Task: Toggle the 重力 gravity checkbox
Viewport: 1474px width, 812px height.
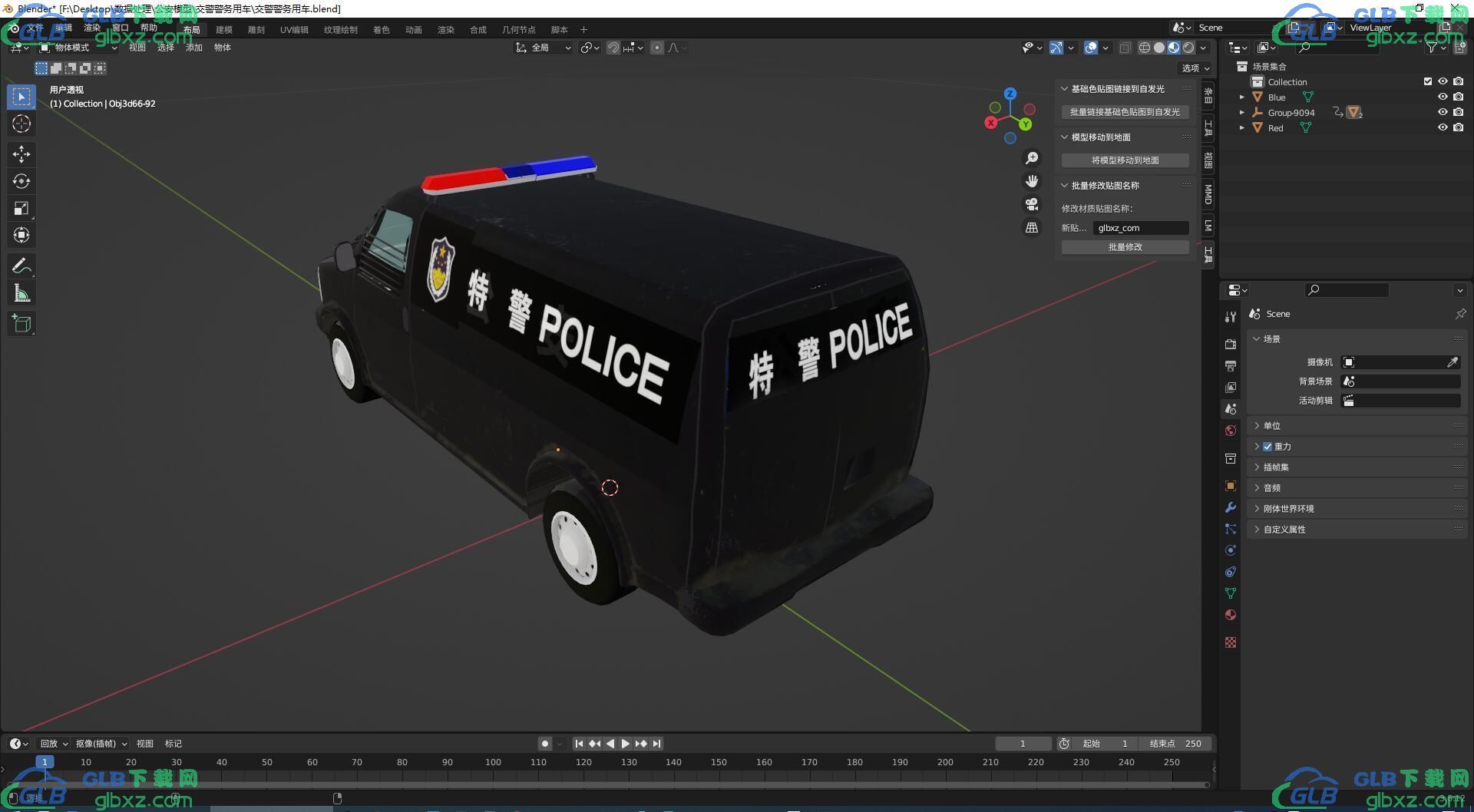Action: click(1267, 447)
